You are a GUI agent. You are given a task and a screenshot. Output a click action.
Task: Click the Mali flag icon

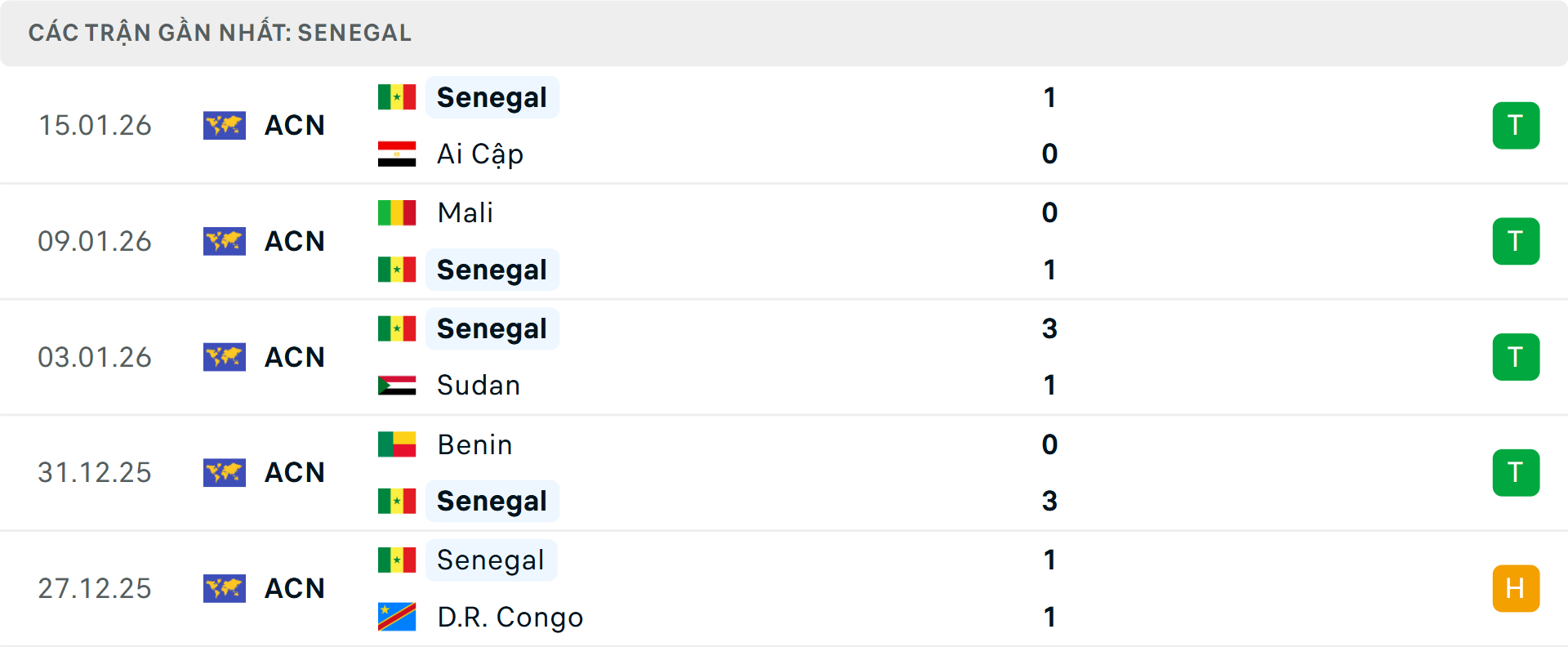[x=395, y=212]
